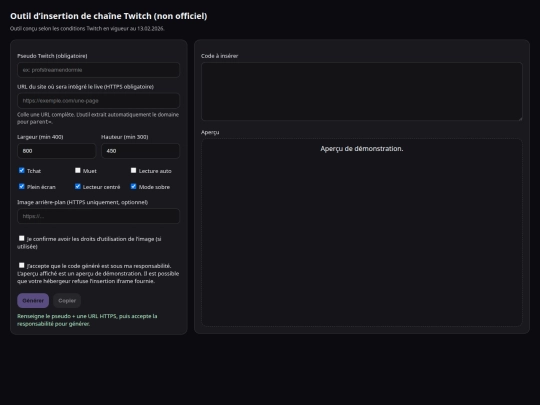Click the Pseudo Twitch input field
The width and height of the screenshot is (540, 405).
[98, 70]
